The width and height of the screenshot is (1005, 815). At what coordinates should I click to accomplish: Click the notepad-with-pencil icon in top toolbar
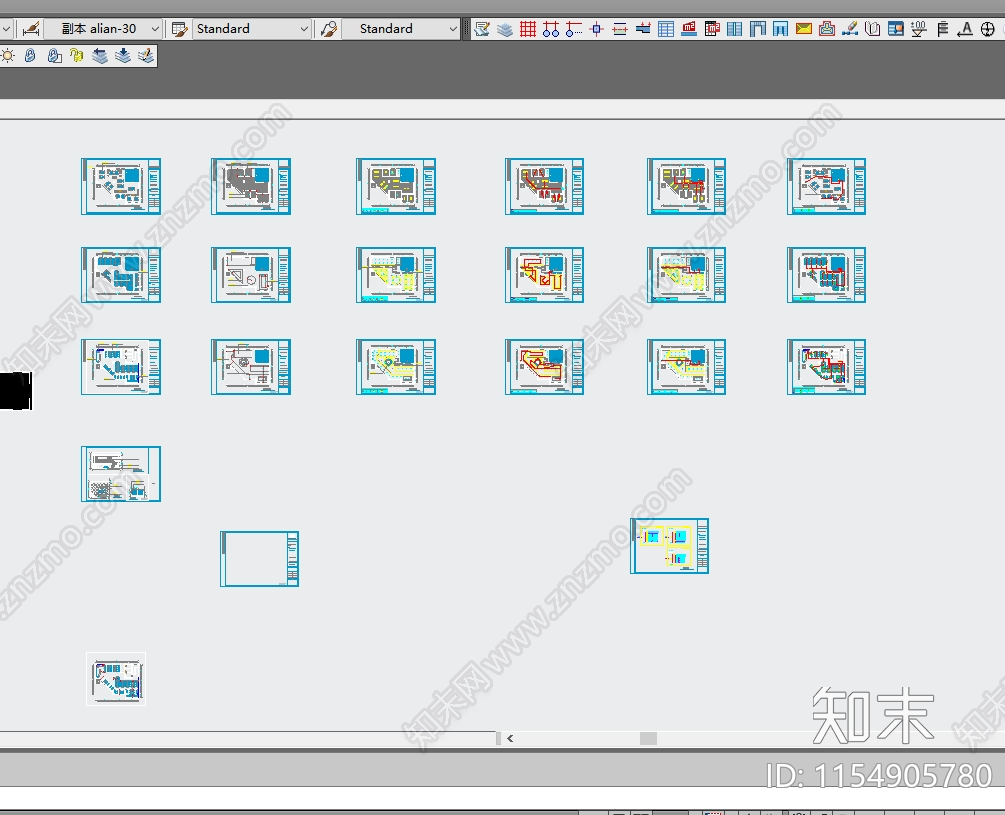482,29
